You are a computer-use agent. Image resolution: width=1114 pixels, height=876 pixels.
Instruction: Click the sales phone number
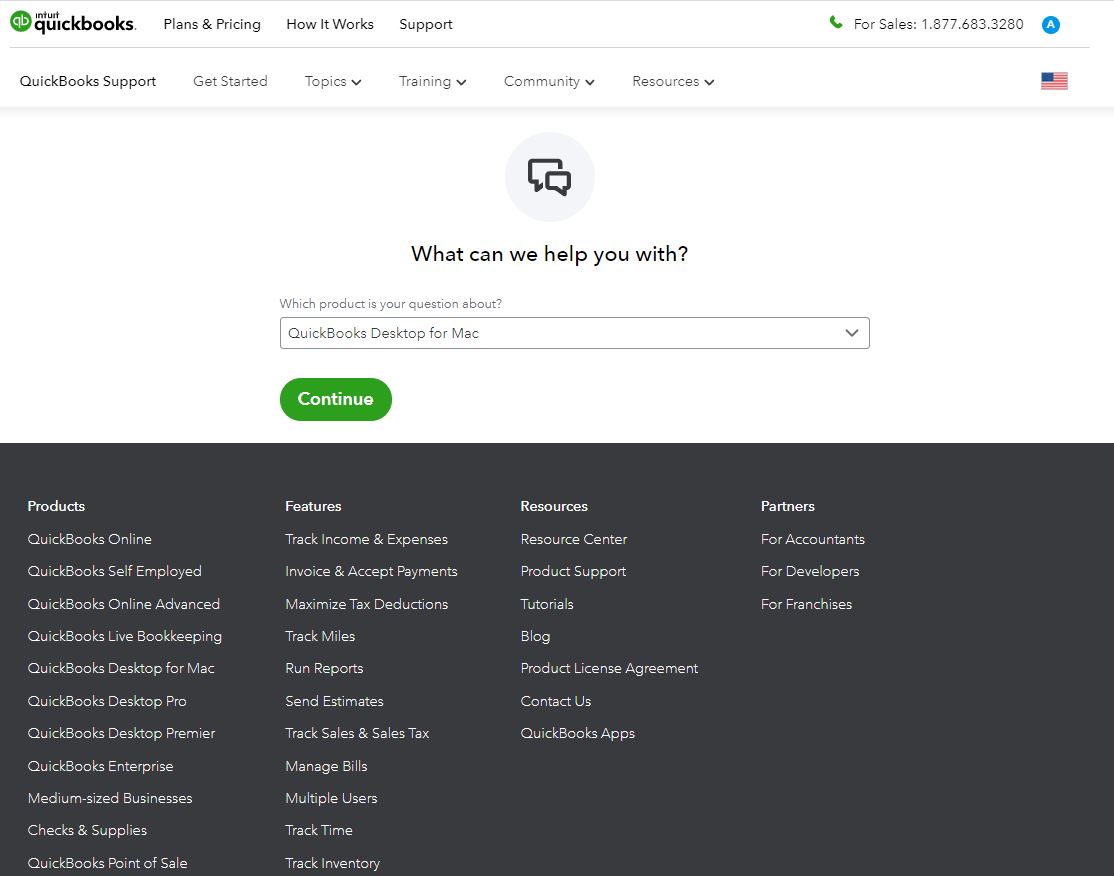pos(972,24)
